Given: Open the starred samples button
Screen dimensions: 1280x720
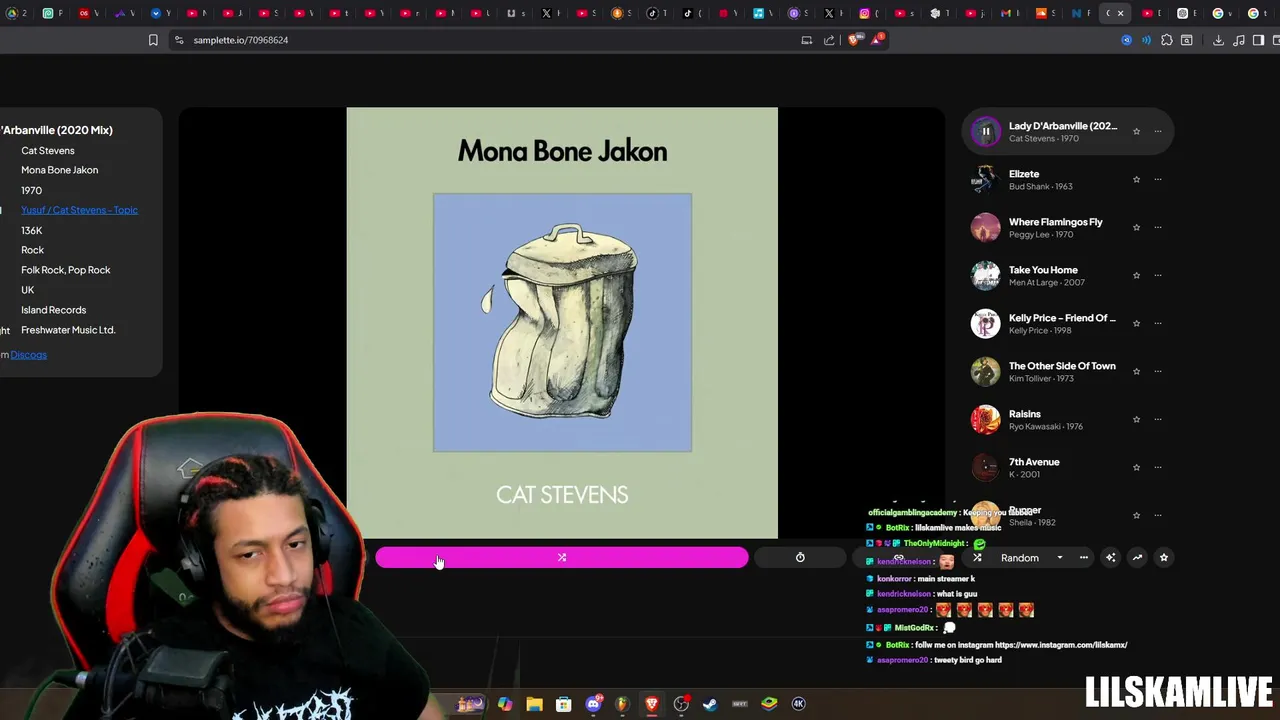Looking at the screenshot, I should 1164,558.
